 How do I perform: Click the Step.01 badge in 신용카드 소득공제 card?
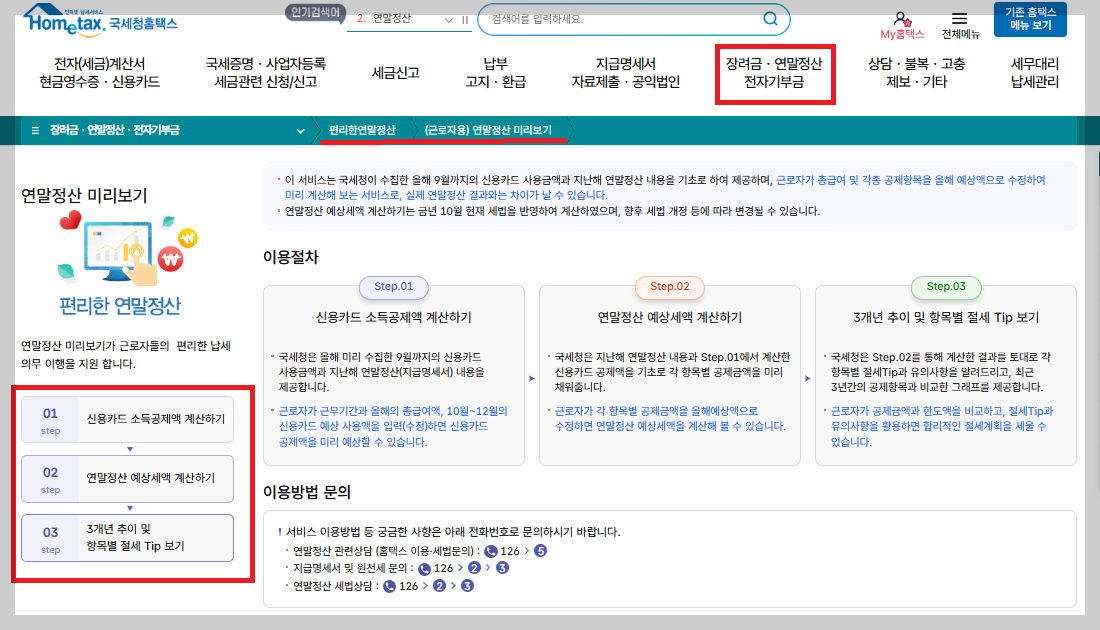click(x=394, y=288)
